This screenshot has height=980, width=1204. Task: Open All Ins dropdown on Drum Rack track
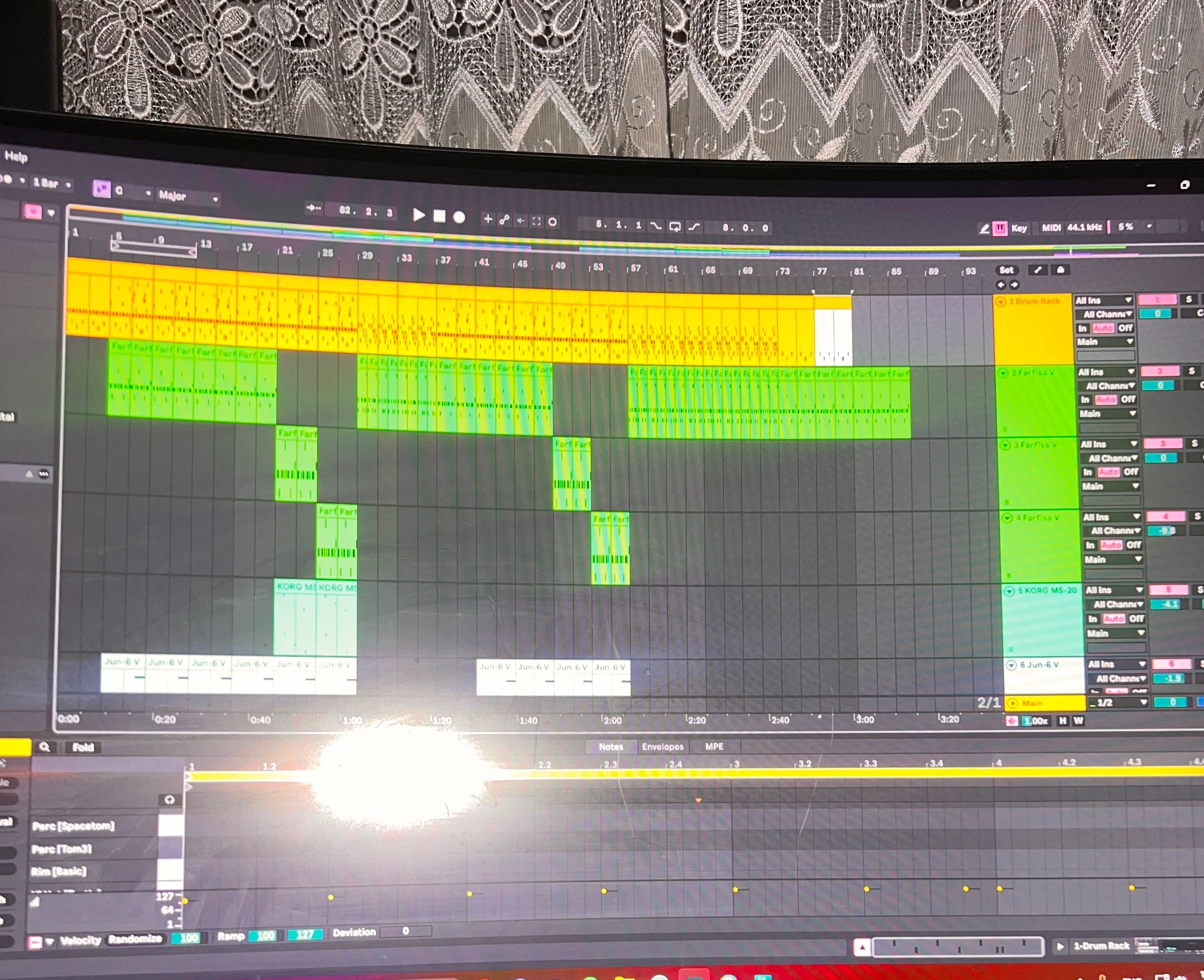(x=1104, y=300)
